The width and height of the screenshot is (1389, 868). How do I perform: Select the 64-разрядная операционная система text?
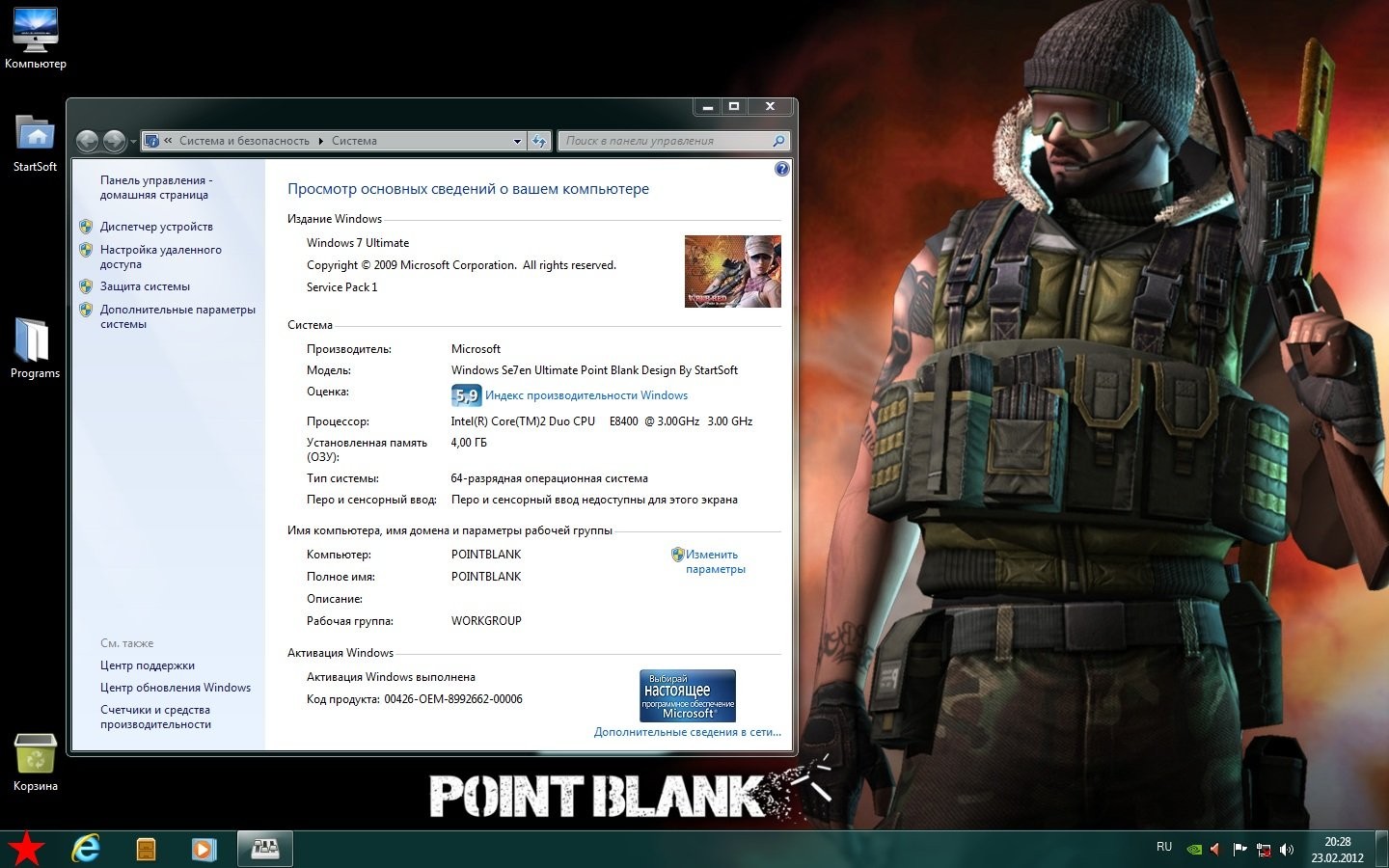tap(550, 478)
